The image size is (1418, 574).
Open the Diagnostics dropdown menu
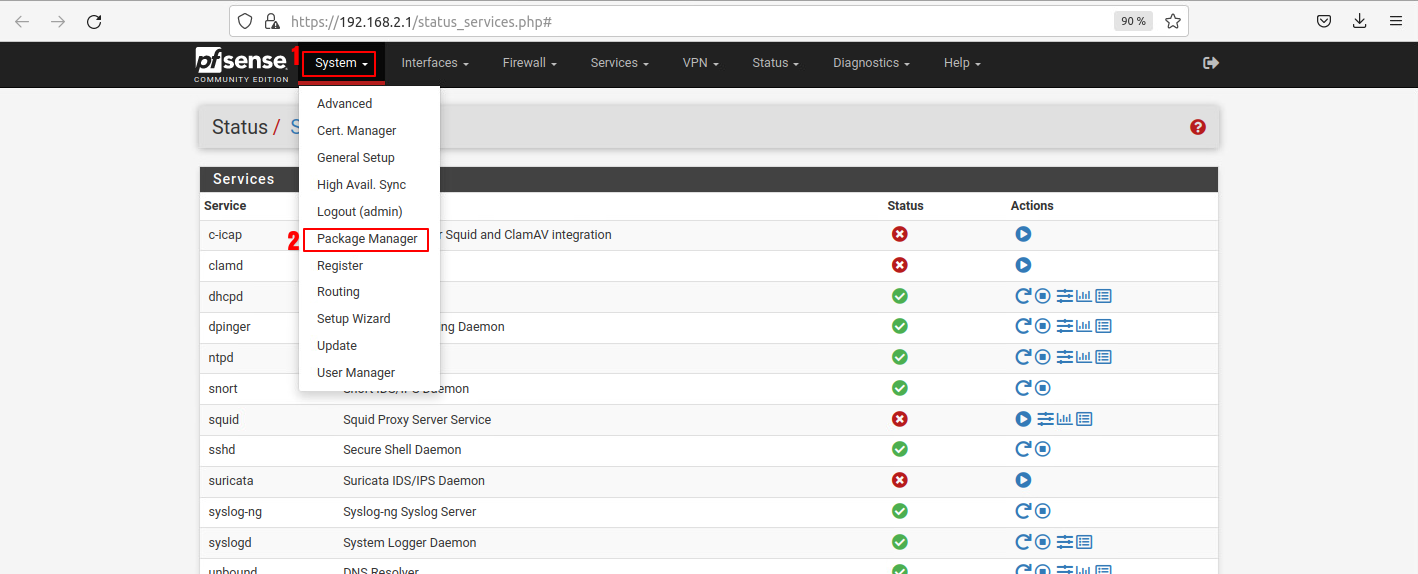[871, 63]
